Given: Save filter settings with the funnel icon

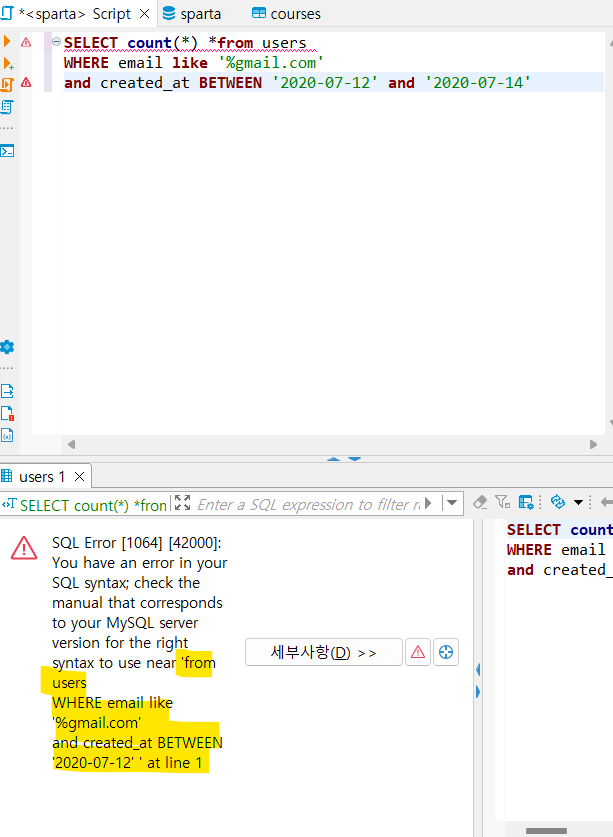Looking at the screenshot, I should (502, 502).
